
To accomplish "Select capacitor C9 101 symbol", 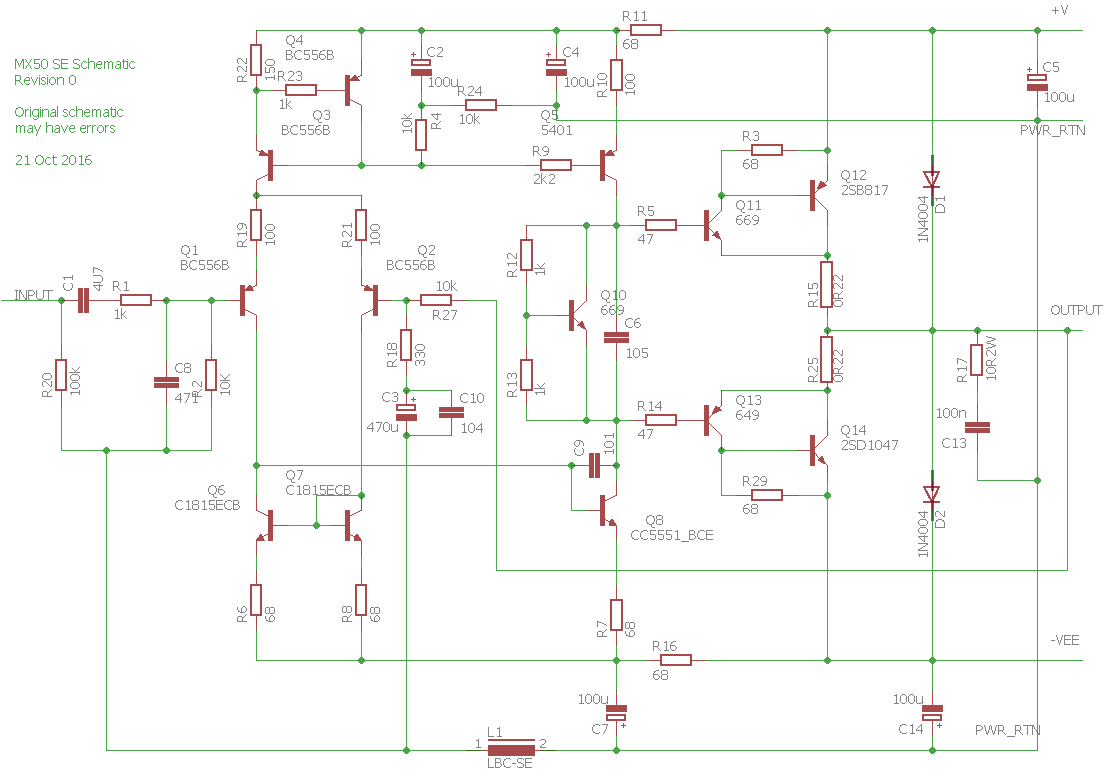I will (595, 466).
